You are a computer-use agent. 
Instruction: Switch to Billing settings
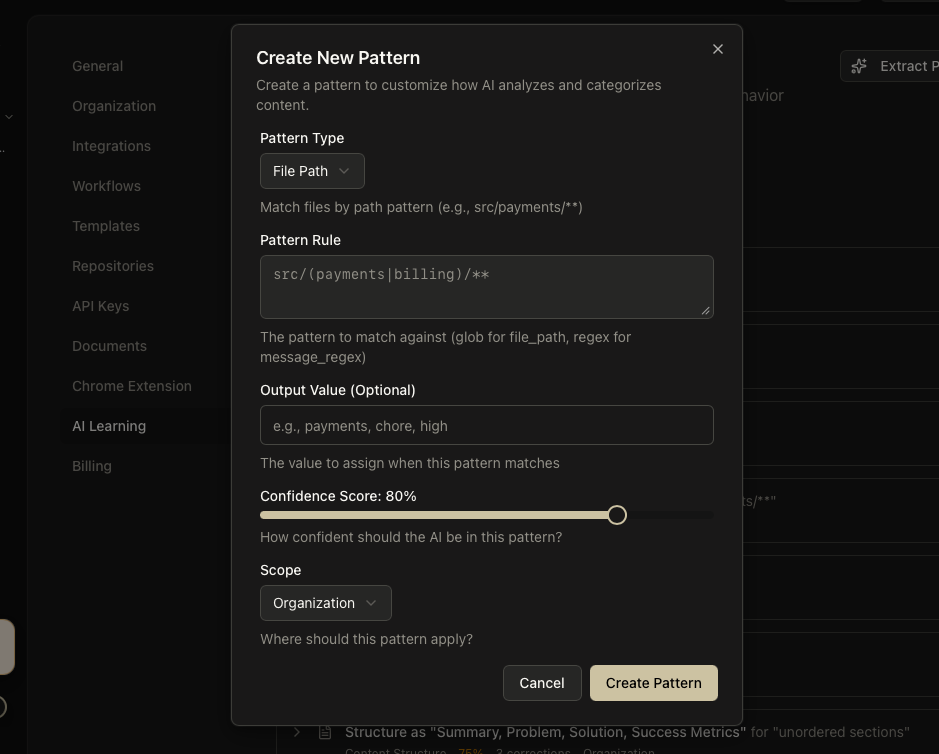92,466
